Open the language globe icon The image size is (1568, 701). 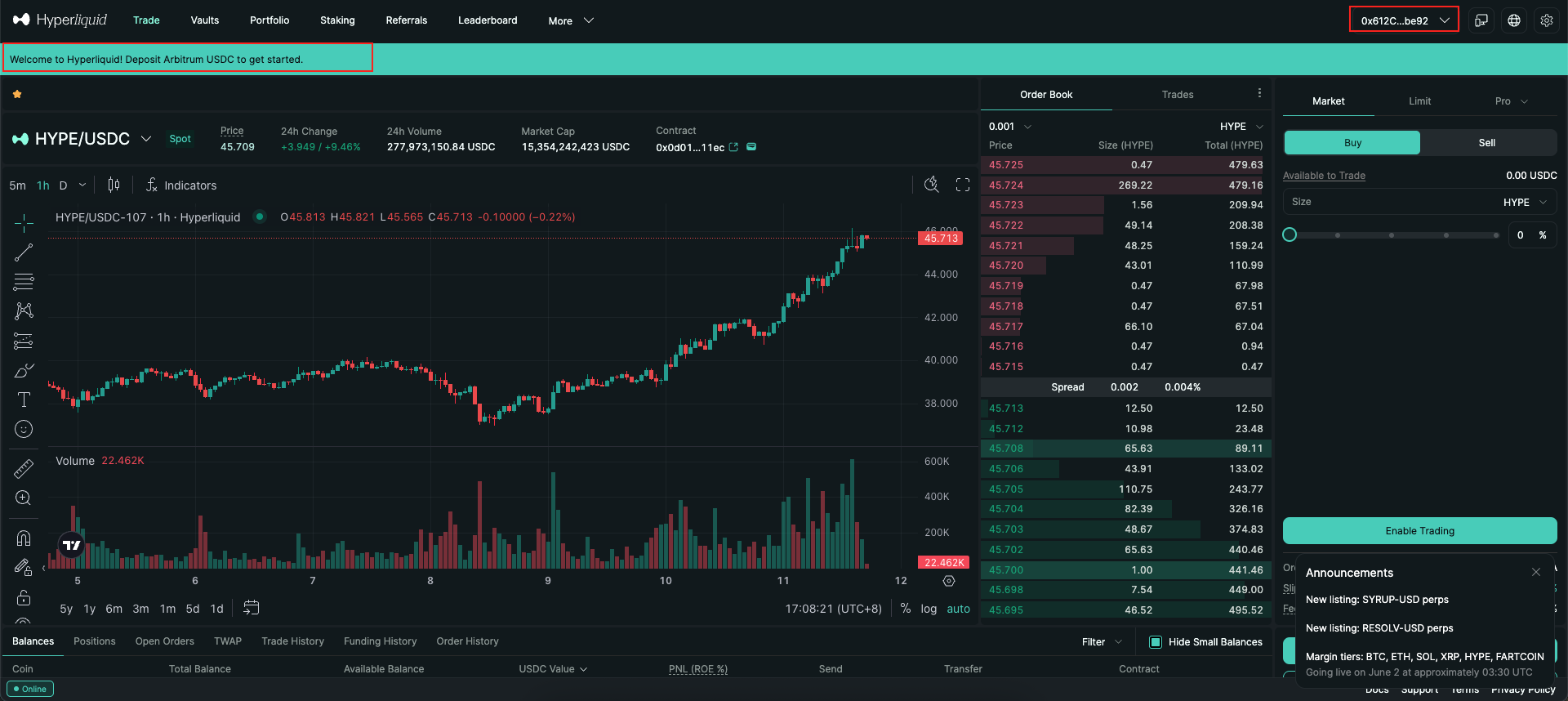tap(1514, 20)
